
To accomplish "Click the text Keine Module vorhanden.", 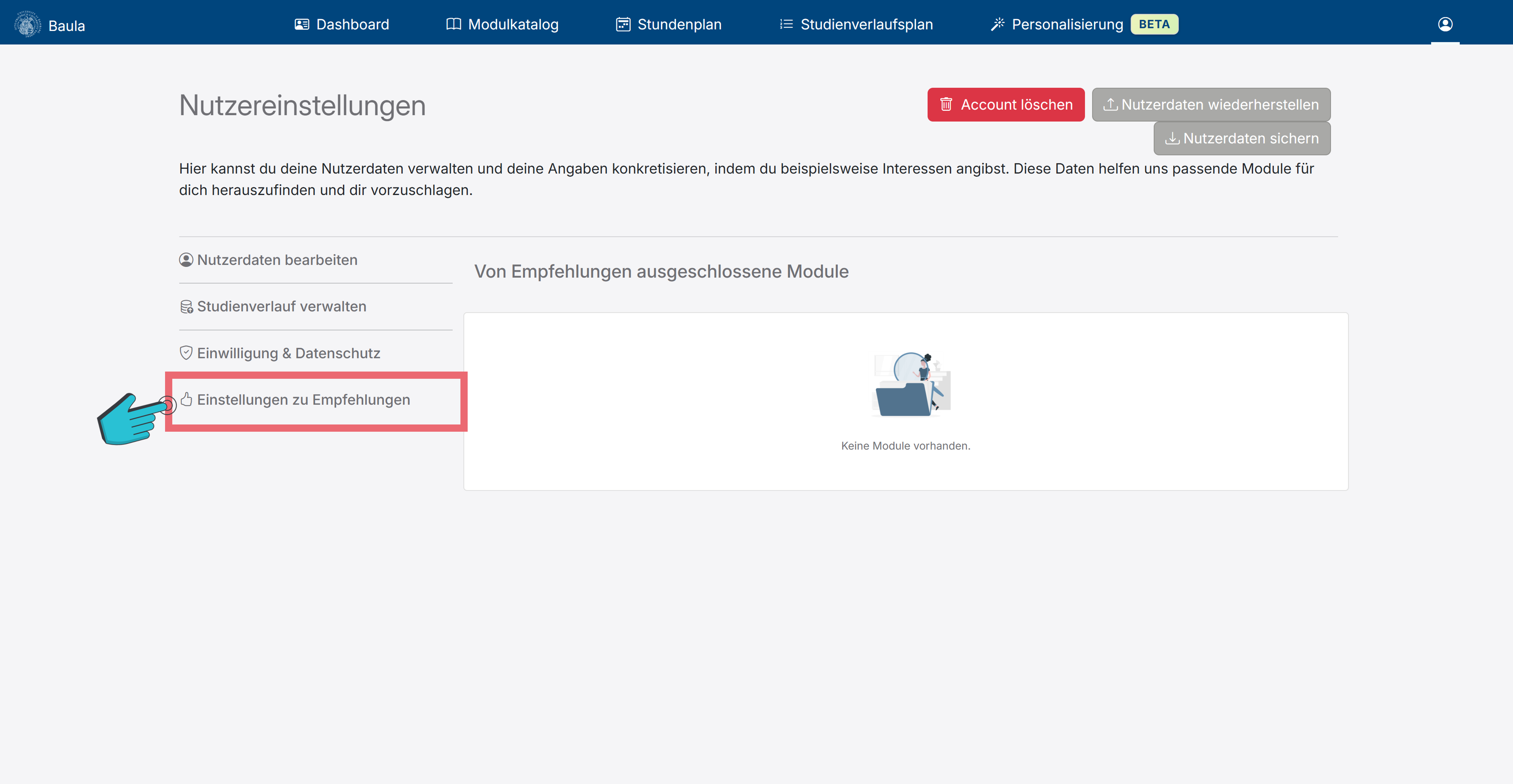I will [906, 446].
